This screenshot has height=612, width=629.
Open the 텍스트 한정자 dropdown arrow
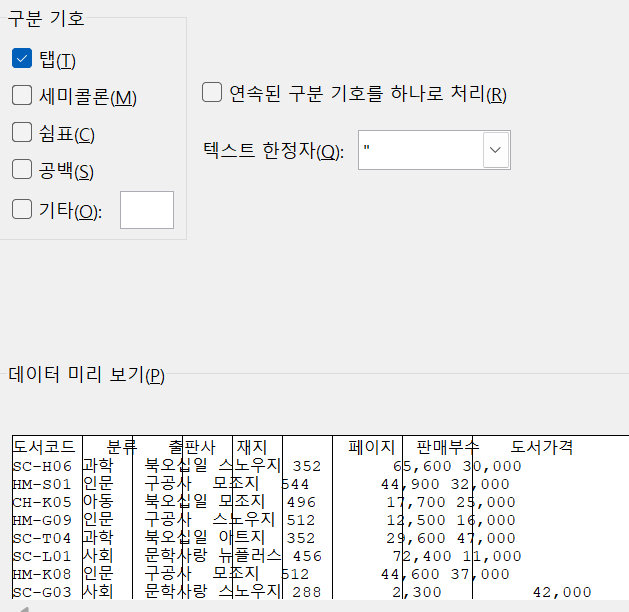pos(496,150)
